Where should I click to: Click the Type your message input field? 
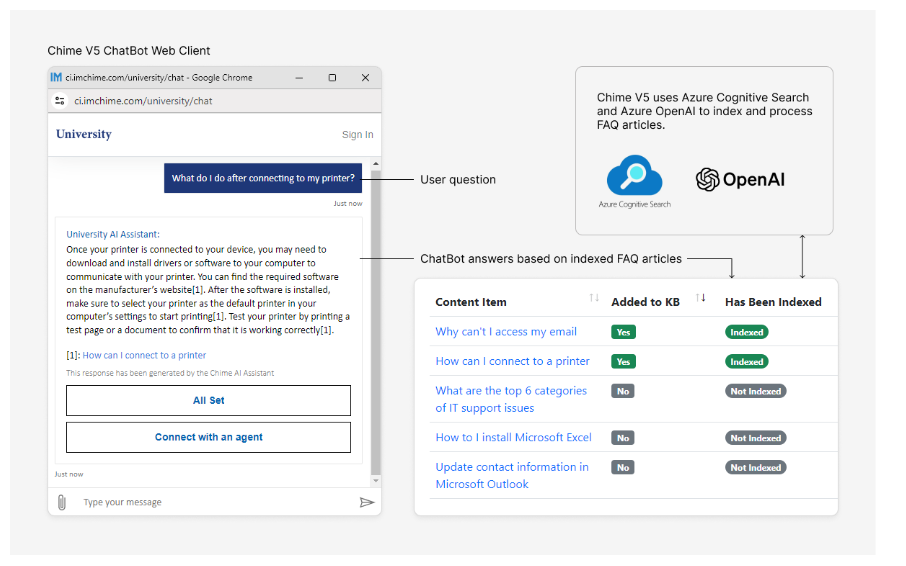(210, 502)
